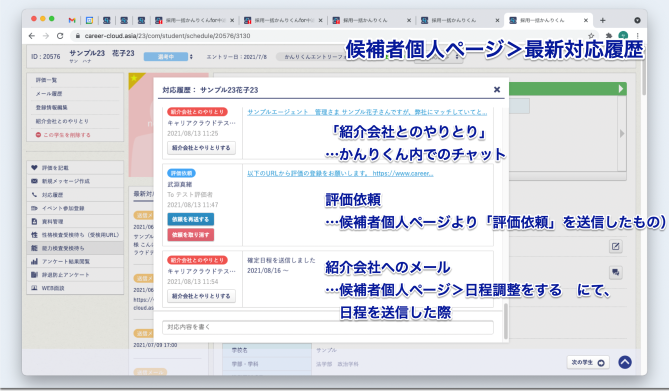Click the yellow star on candidate photo
Image resolution: width=669 pixels, height=391 pixels.
[x=134, y=78]
